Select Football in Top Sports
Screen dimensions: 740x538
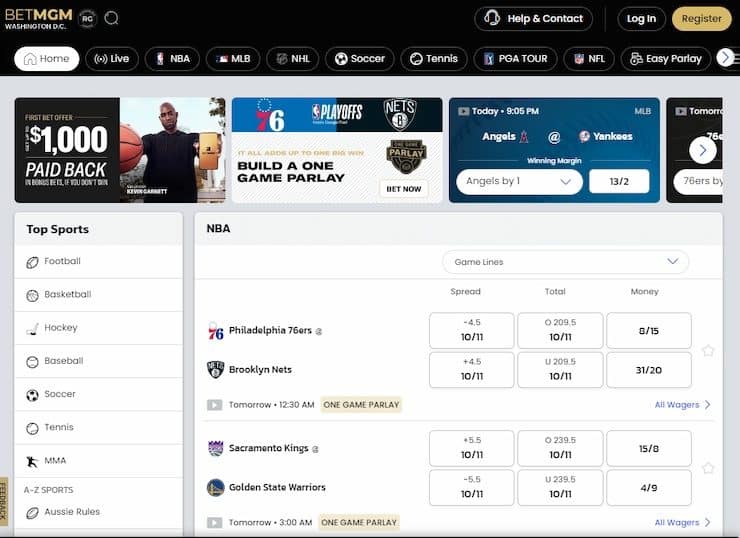[x=99, y=261]
